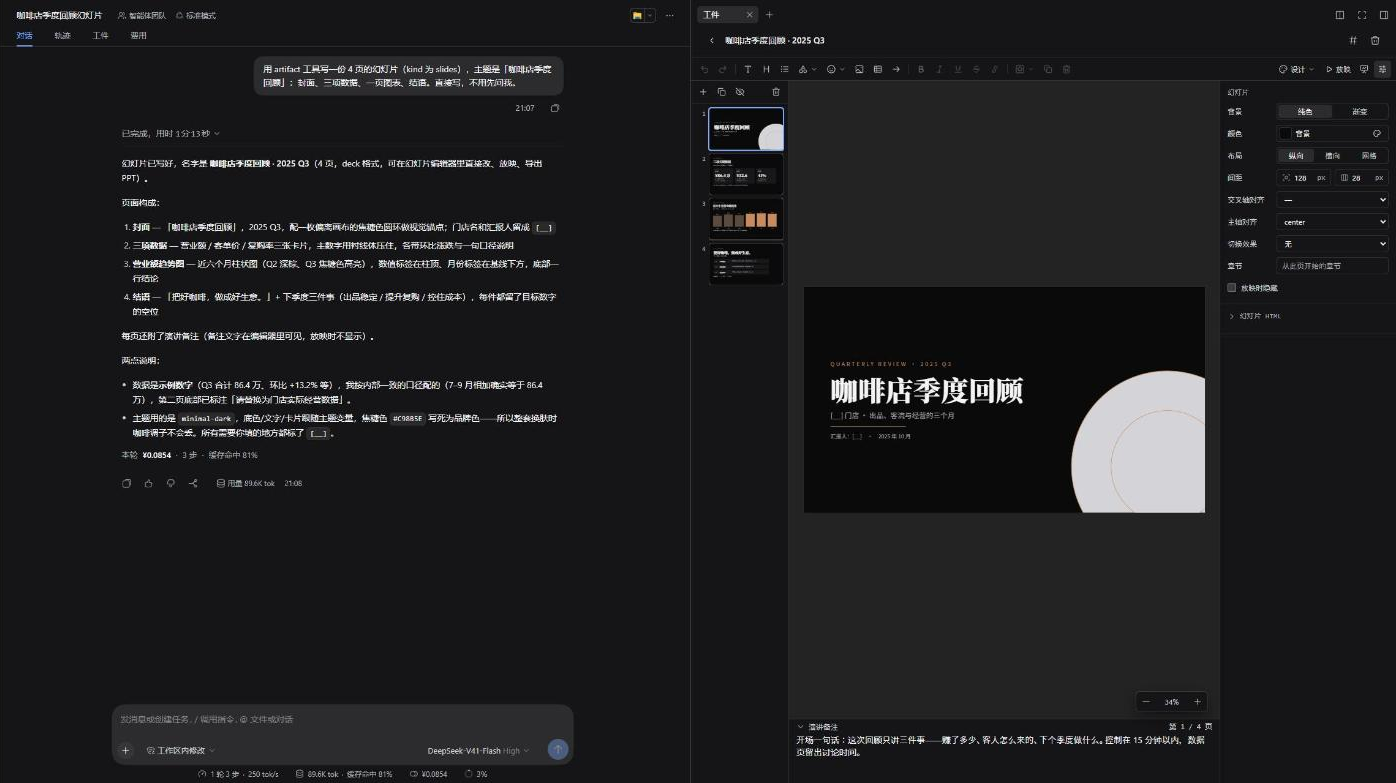
Task: Insert a text box from the toolbar
Action: 747,69
